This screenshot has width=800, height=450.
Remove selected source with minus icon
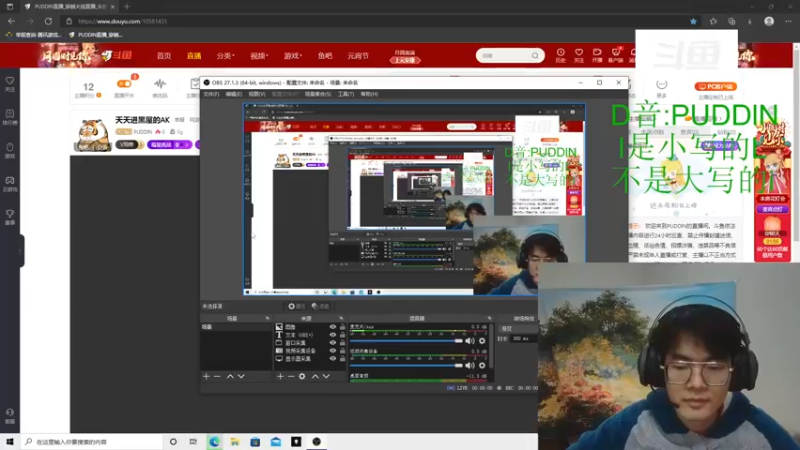tap(291, 377)
